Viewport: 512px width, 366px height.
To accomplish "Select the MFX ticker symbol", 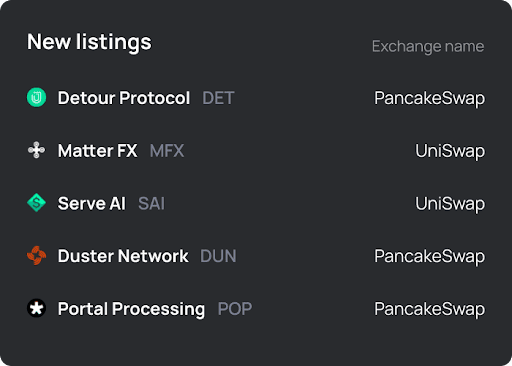I will (x=167, y=151).
